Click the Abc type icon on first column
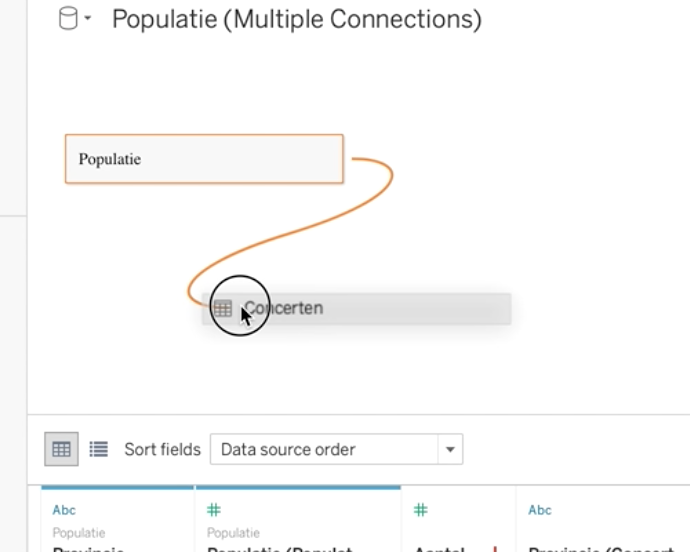Screen dimensions: 690x552 (64, 510)
